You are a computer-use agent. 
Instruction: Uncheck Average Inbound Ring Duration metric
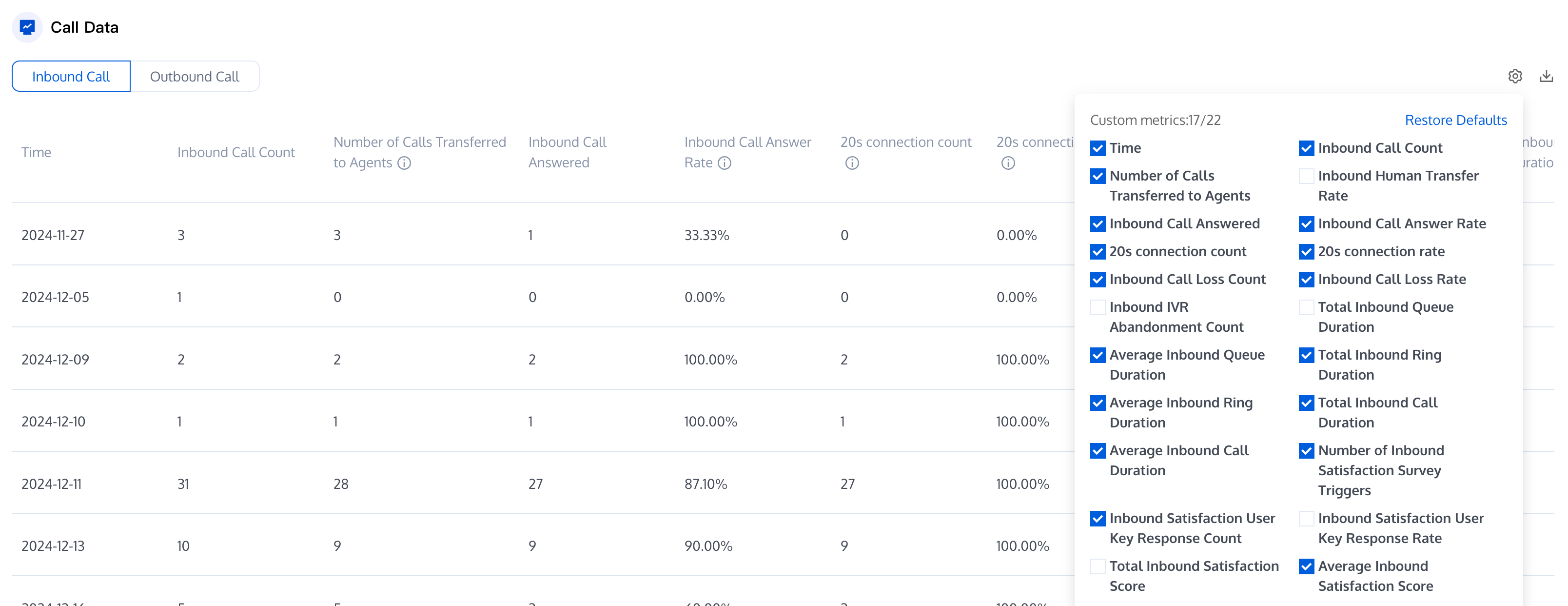[1097, 403]
